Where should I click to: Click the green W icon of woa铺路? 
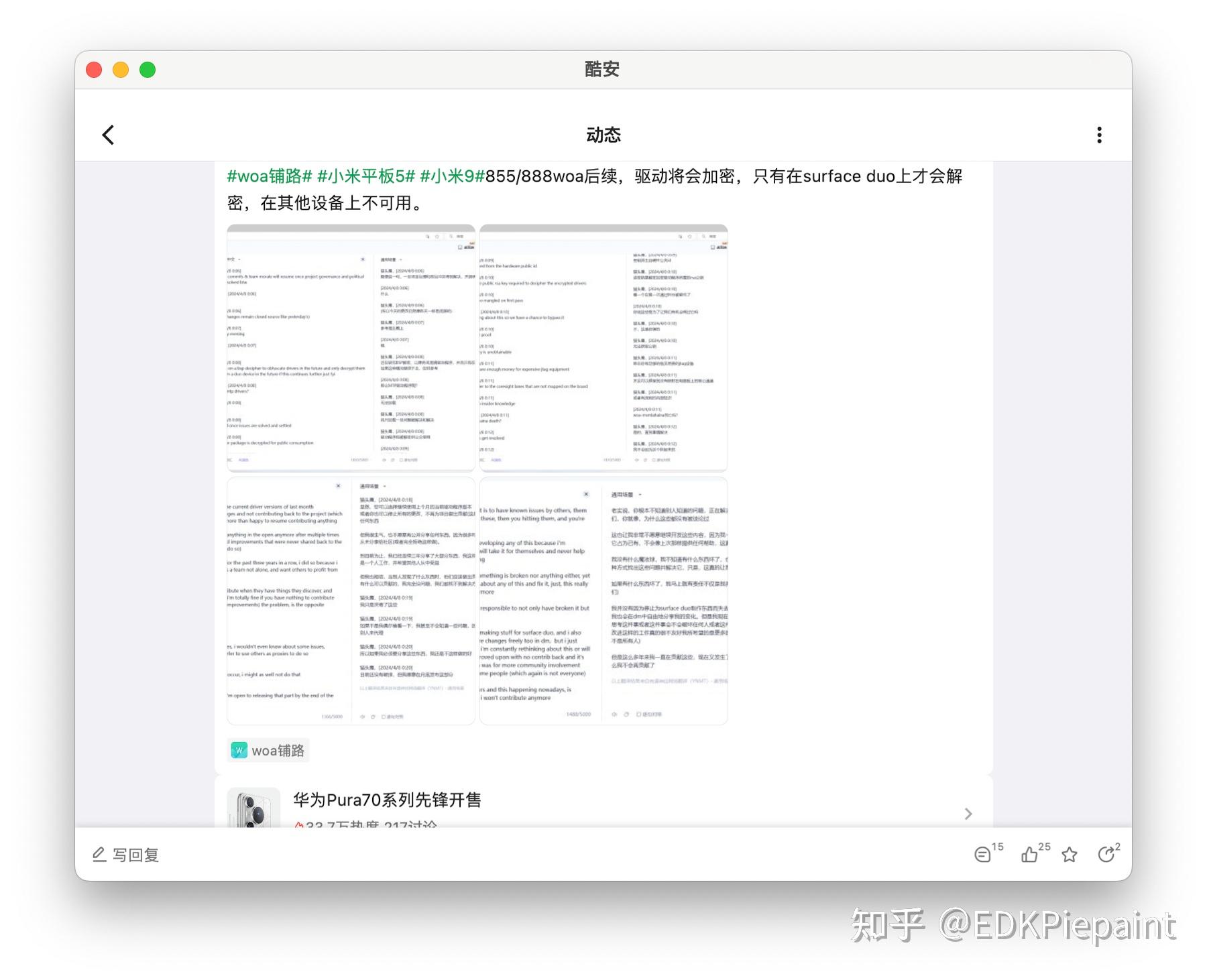click(x=238, y=750)
